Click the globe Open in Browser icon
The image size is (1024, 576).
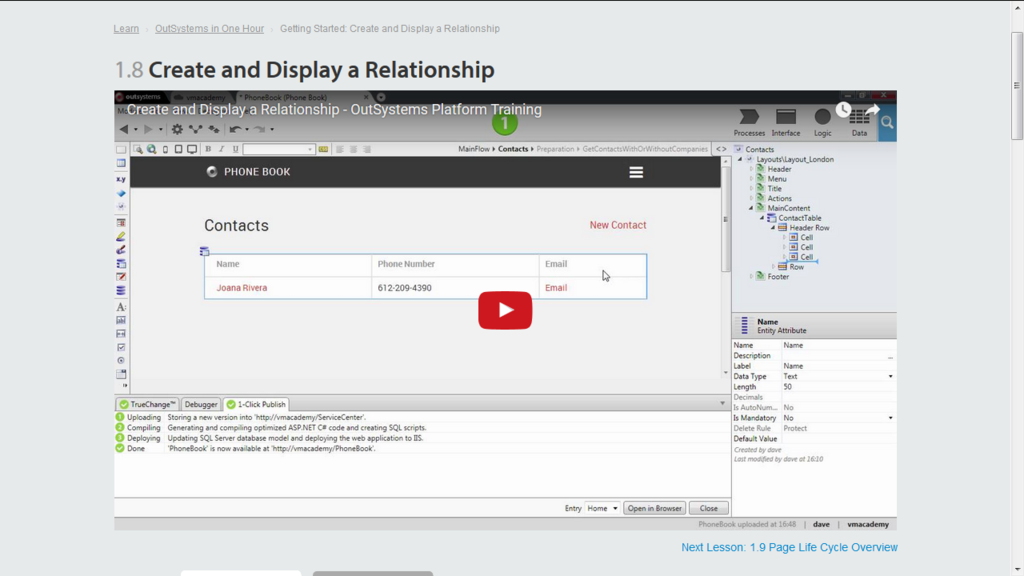pos(152,150)
